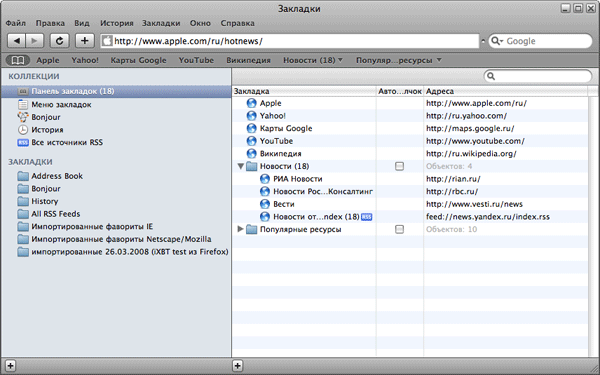
Task: Add a bookmark folder with the right-pane plus button
Action: [237, 366]
